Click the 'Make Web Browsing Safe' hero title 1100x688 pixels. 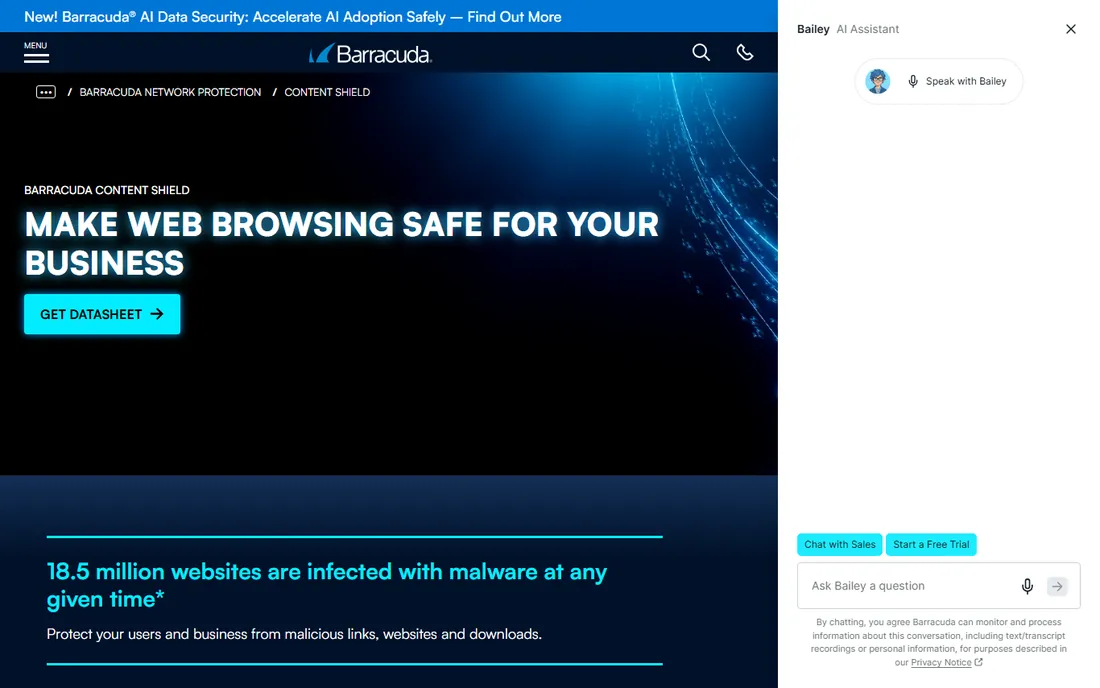pyautogui.click(x=342, y=243)
